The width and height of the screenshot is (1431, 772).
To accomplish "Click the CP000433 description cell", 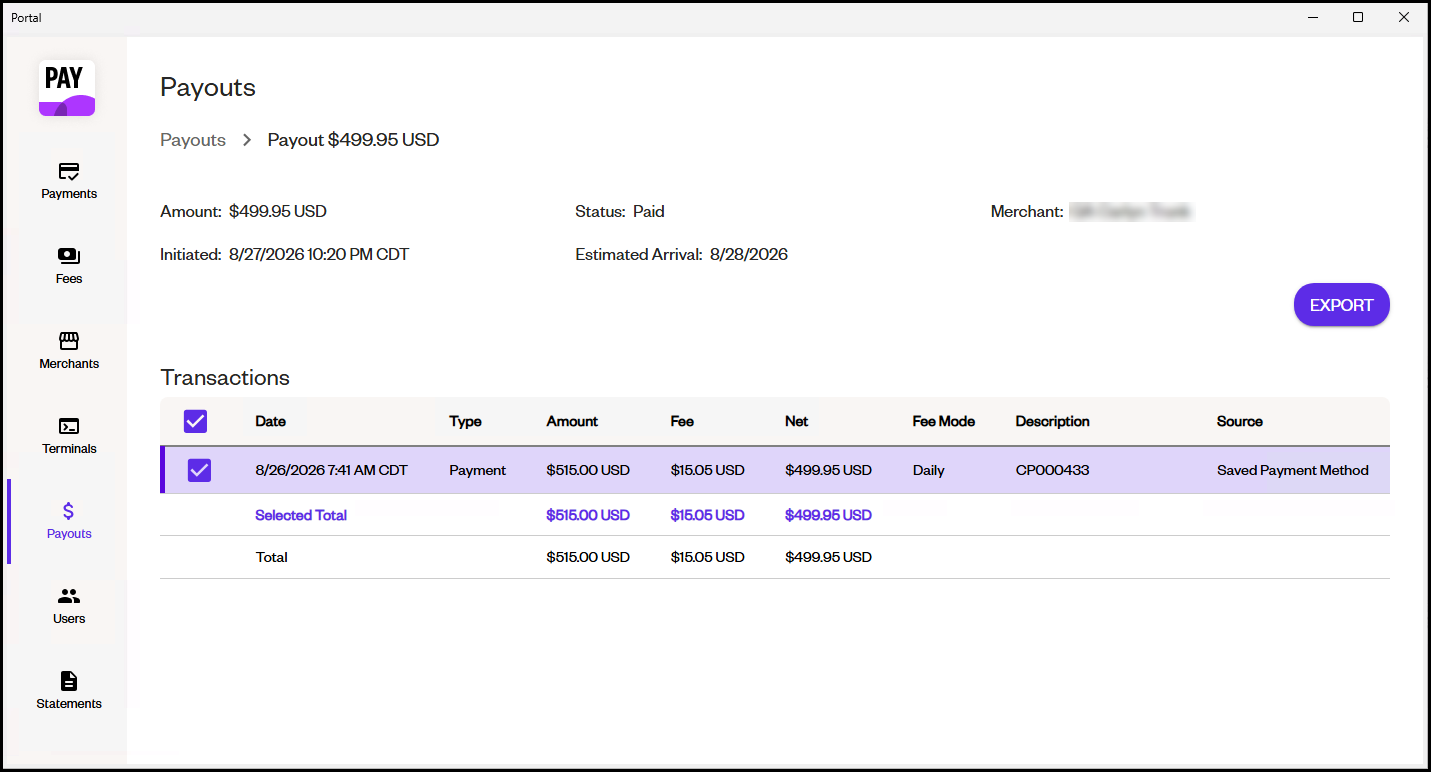I will [x=1052, y=470].
